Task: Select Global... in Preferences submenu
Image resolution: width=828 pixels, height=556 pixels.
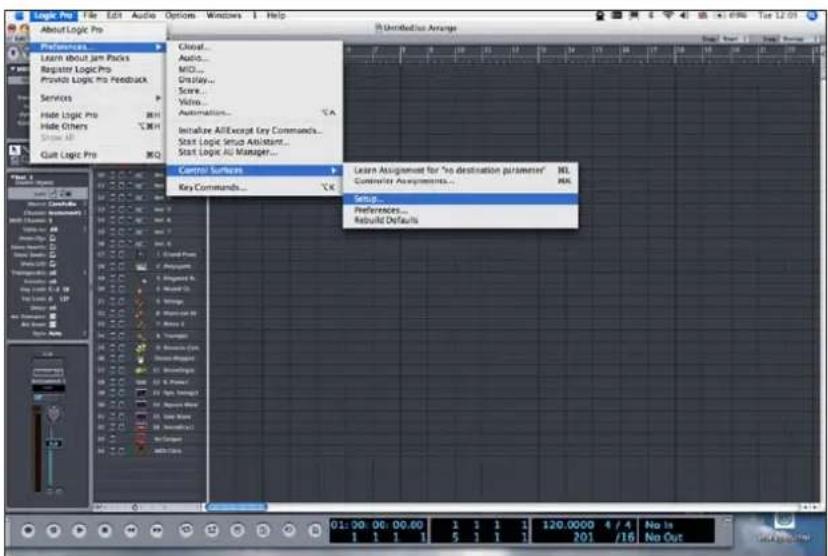Action: tap(254, 47)
